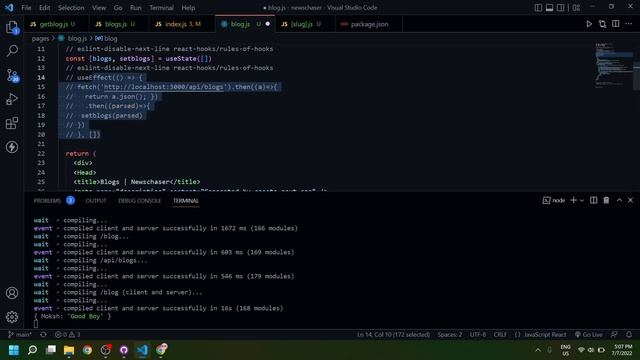Viewport: 640px width, 360px height.
Task: Open editor More Actions ellipsis
Action: click(x=629, y=24)
